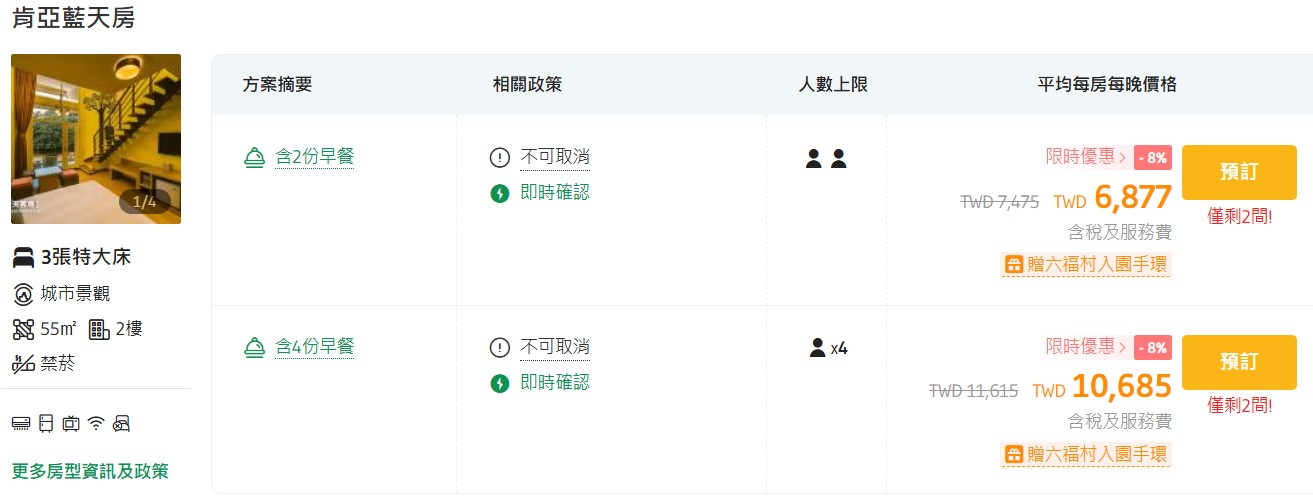Click the air conditioner amenity icon

pyautogui.click(x=21, y=423)
